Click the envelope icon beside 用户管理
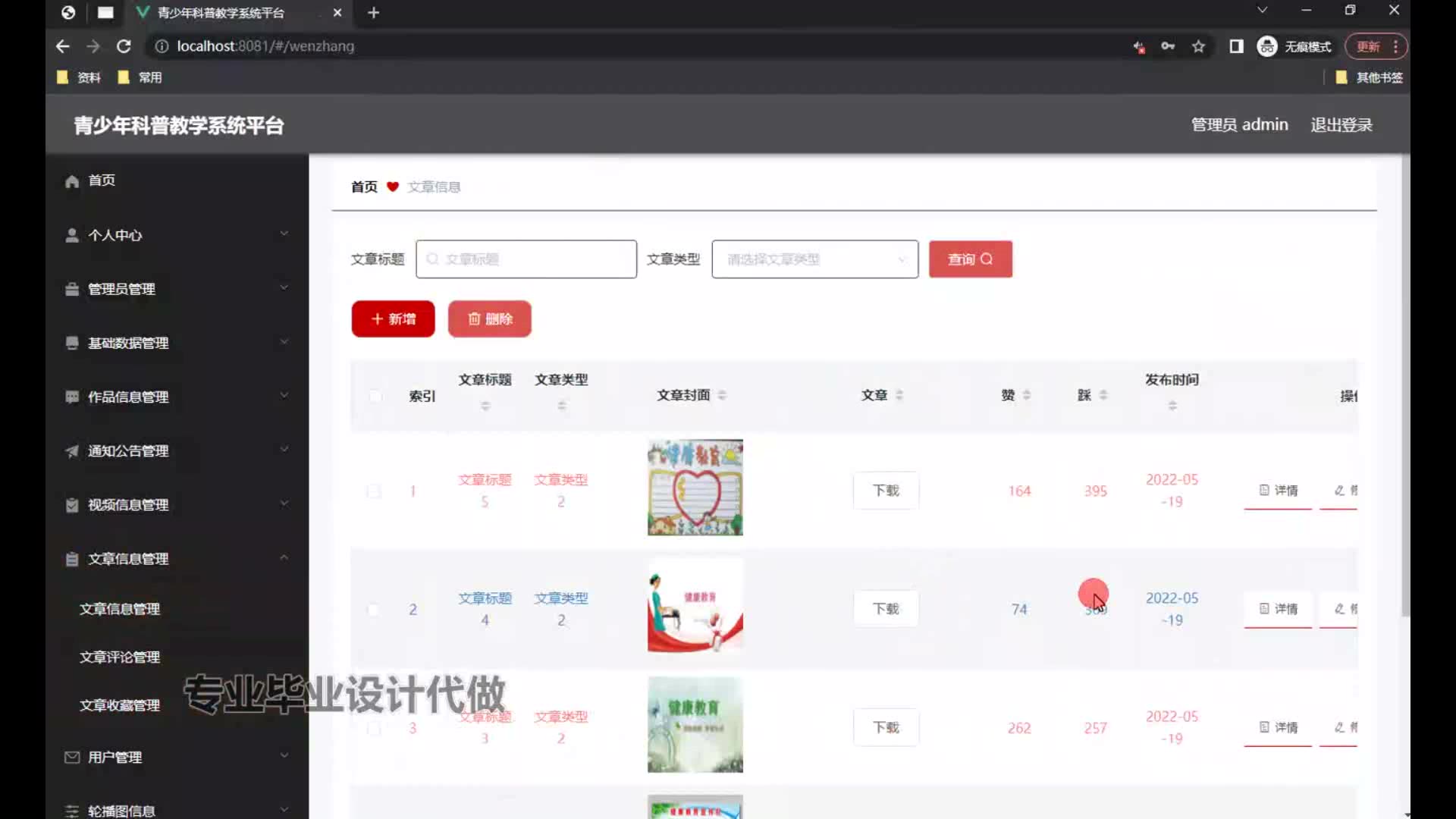 coord(72,757)
